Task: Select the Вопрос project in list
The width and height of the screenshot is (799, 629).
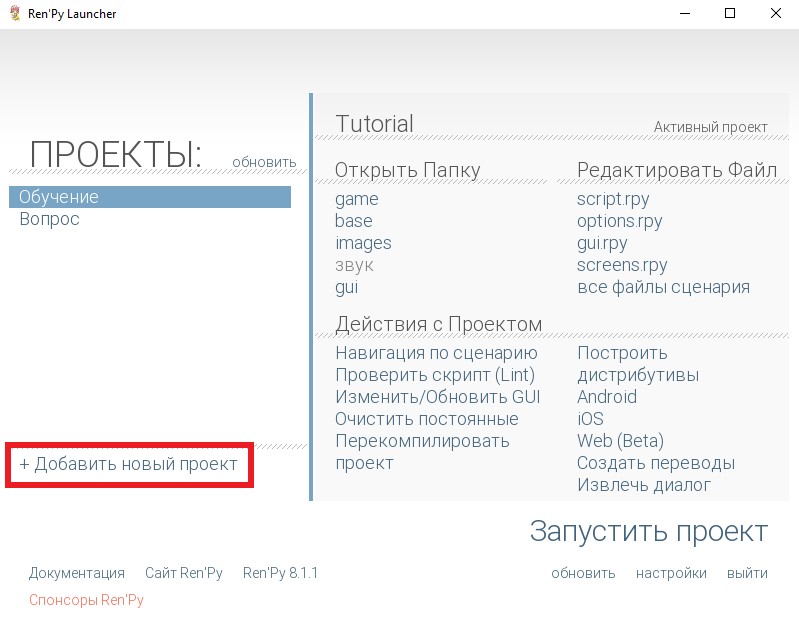Action: [49, 219]
